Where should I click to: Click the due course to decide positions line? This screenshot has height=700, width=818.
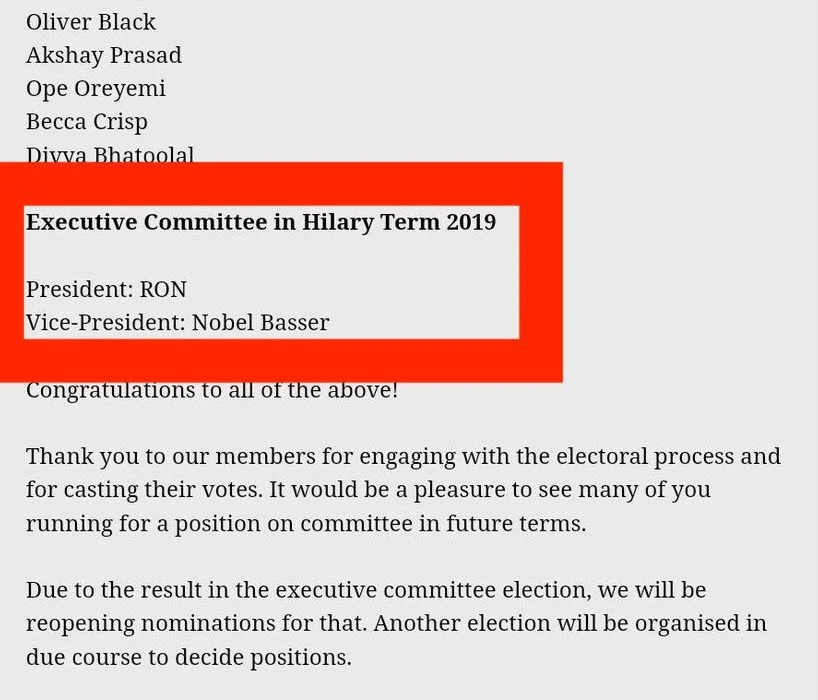click(189, 657)
